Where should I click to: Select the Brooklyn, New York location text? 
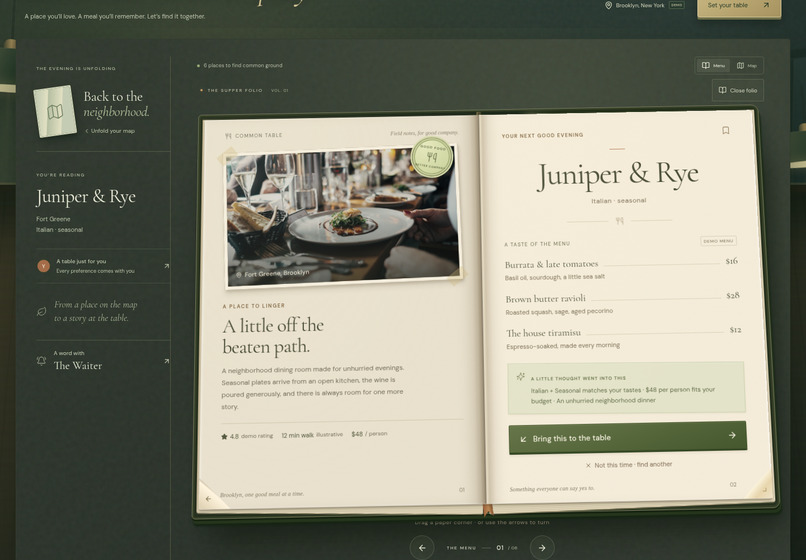pos(640,5)
